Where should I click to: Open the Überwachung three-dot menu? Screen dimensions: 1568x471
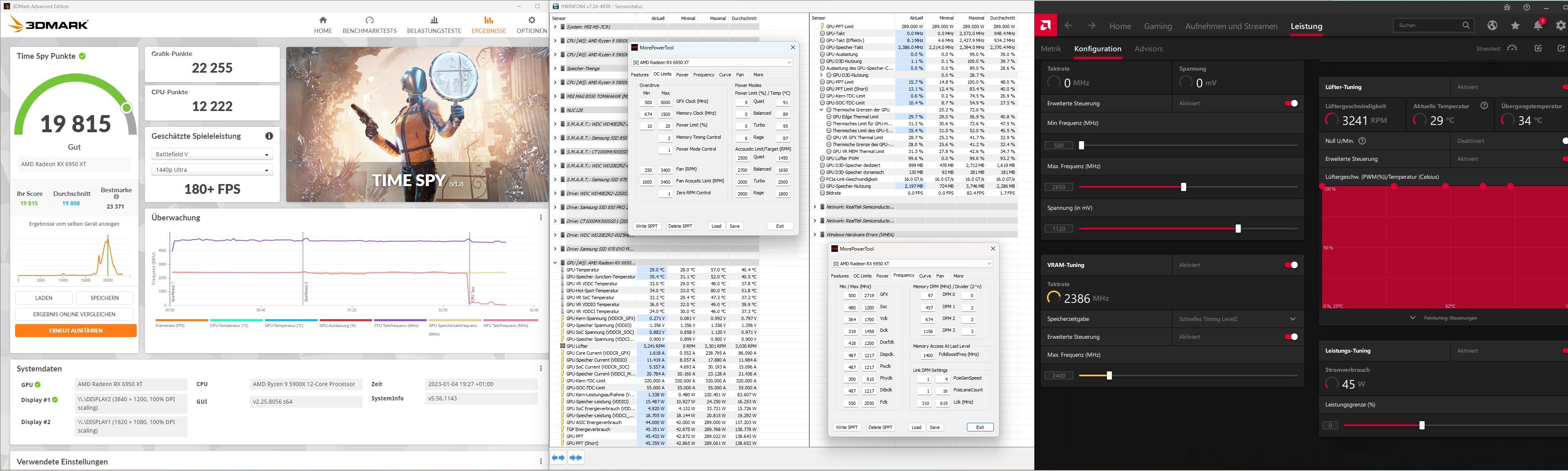pos(541,217)
